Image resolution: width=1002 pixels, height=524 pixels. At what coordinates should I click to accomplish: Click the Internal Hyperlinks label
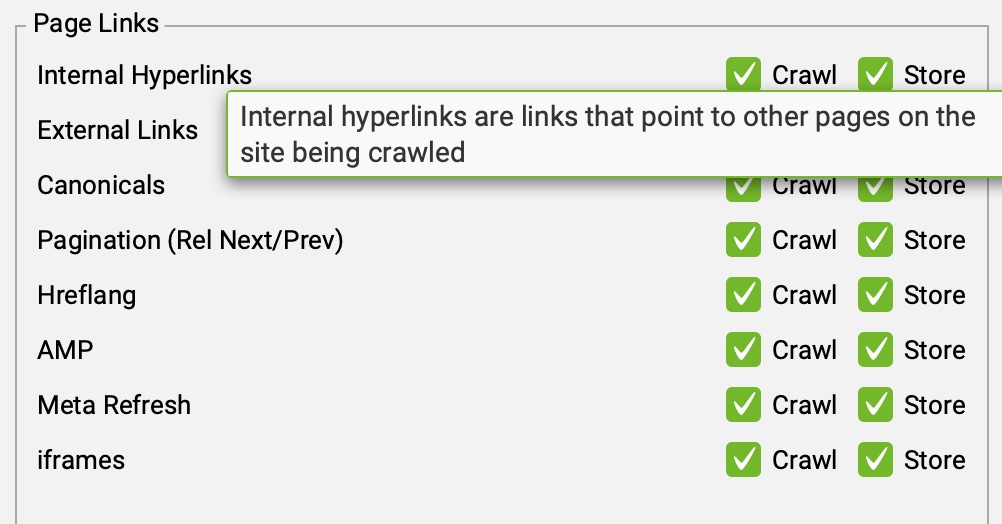point(144,75)
